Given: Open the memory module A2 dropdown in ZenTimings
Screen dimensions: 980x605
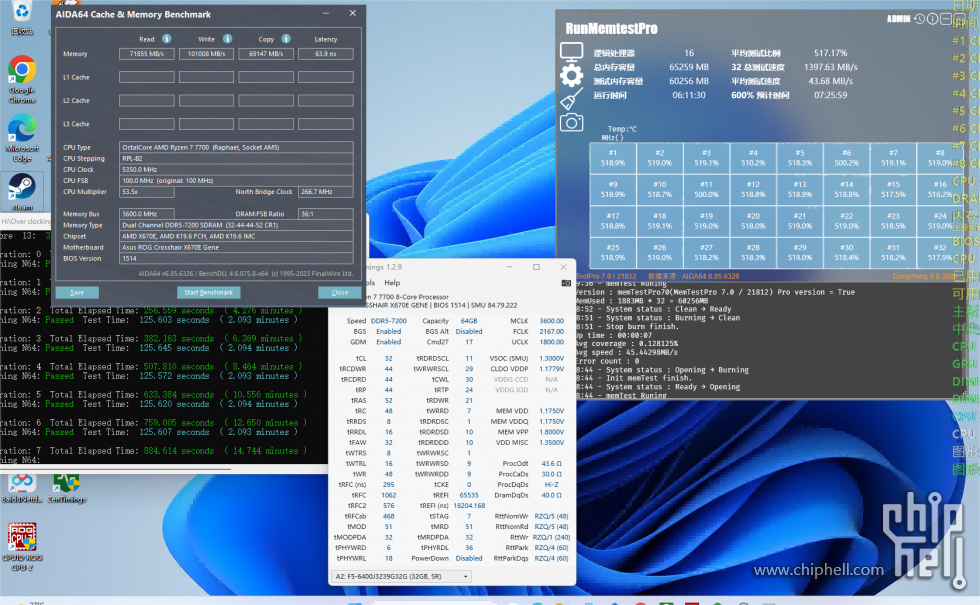Looking at the screenshot, I should (x=400, y=576).
